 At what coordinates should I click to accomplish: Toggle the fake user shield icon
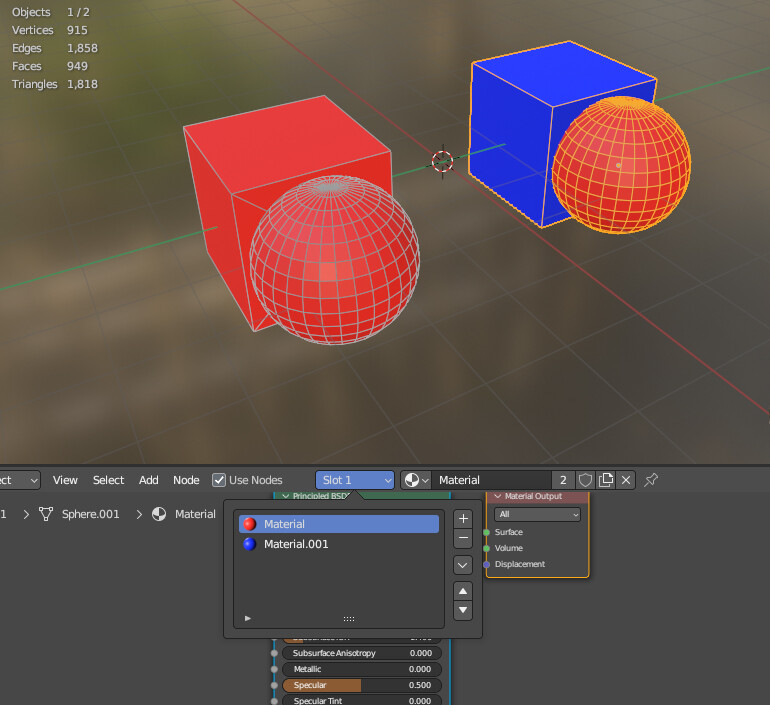pyautogui.click(x=585, y=480)
